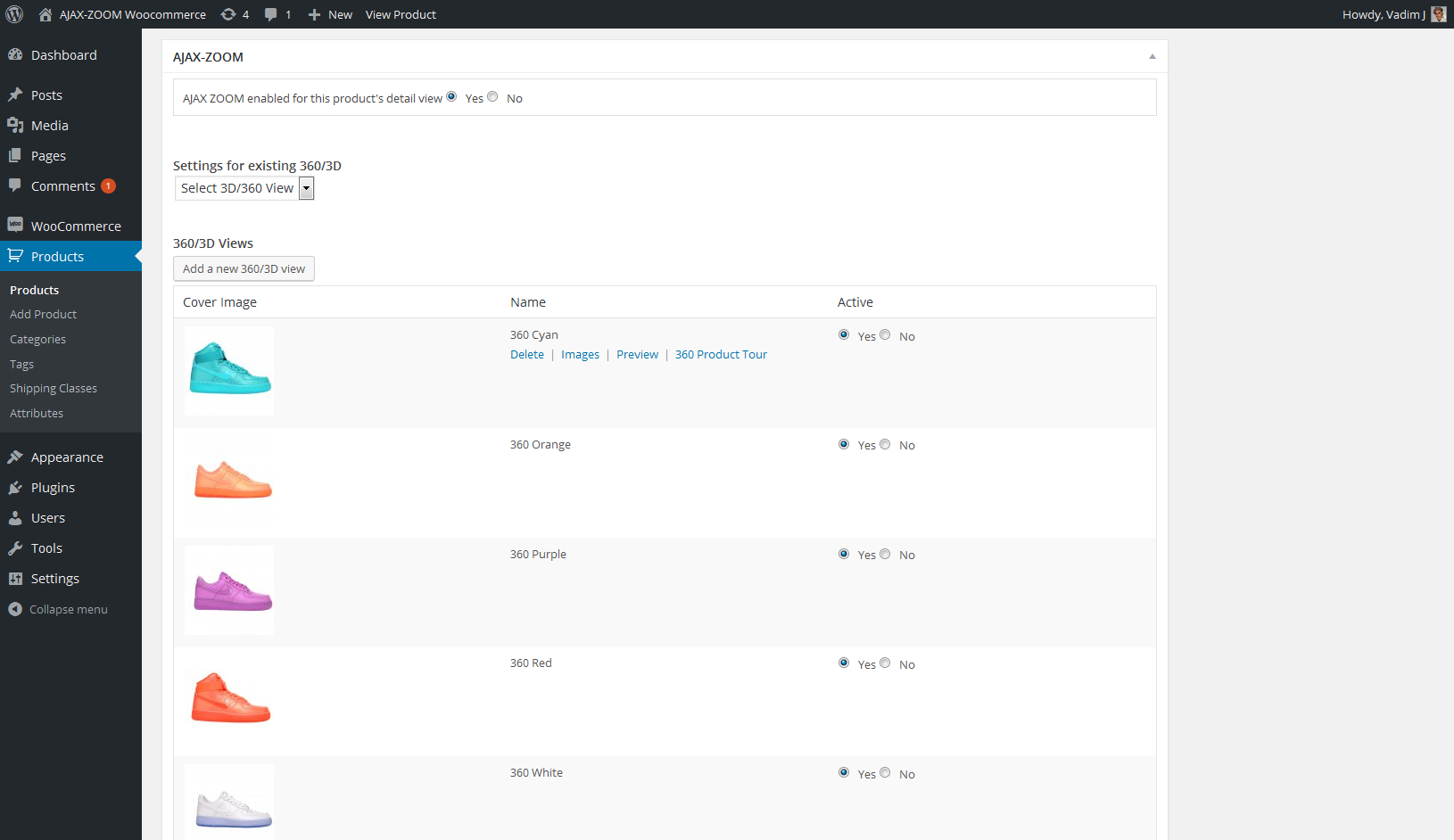1454x840 pixels.
Task: Disable AJAX ZOOM with No radio
Action: [x=492, y=96]
